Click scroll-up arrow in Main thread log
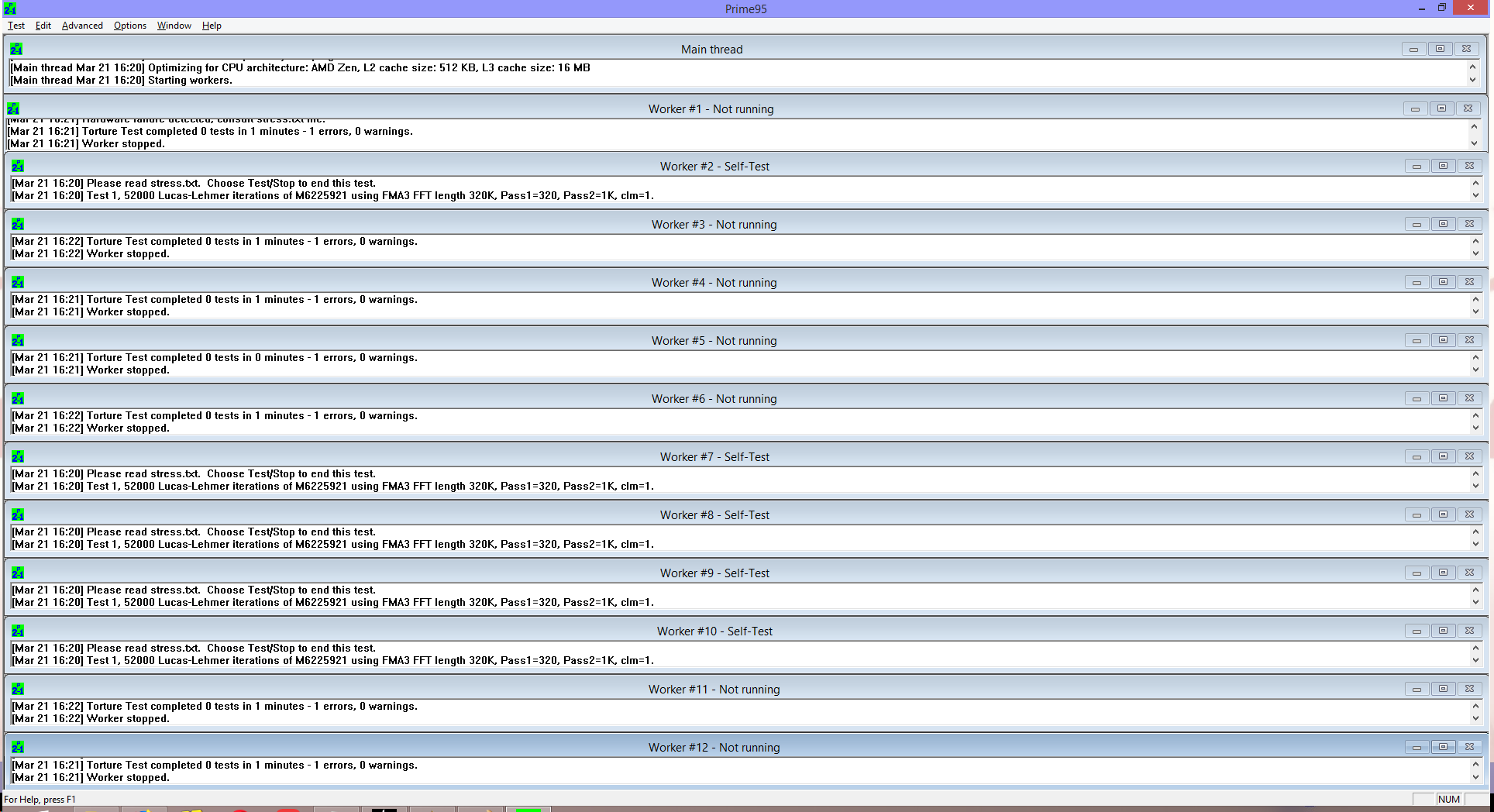 pyautogui.click(x=1472, y=67)
